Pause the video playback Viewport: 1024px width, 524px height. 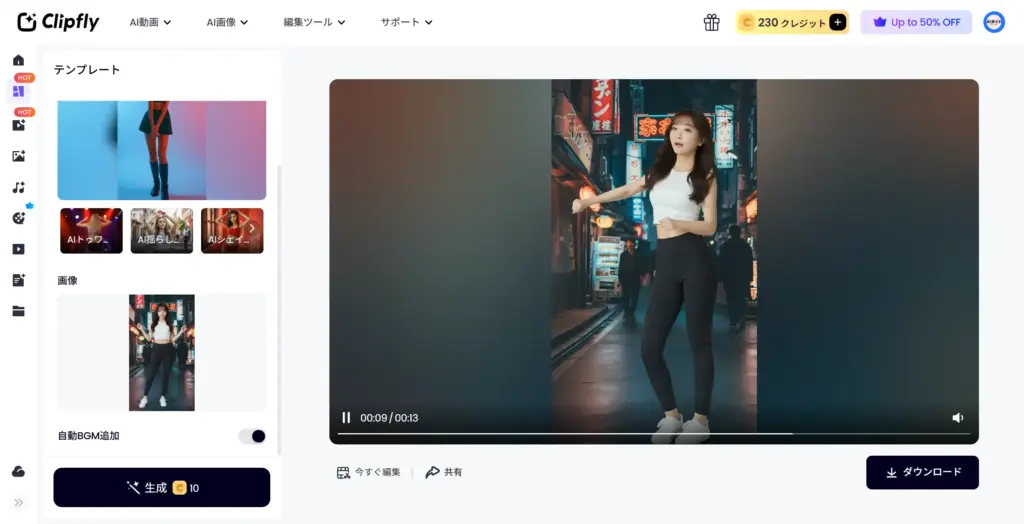pos(346,418)
